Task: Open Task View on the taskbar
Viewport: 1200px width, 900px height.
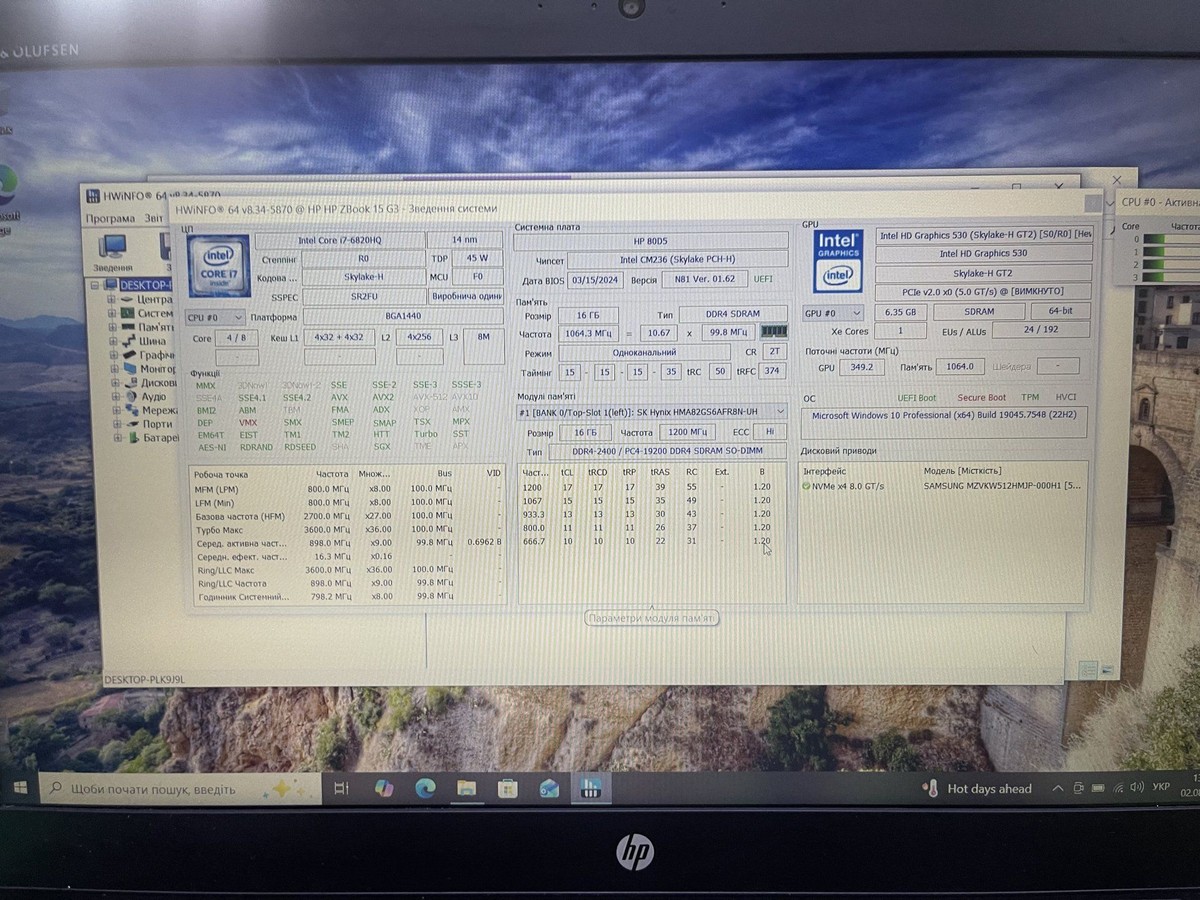Action: click(341, 788)
